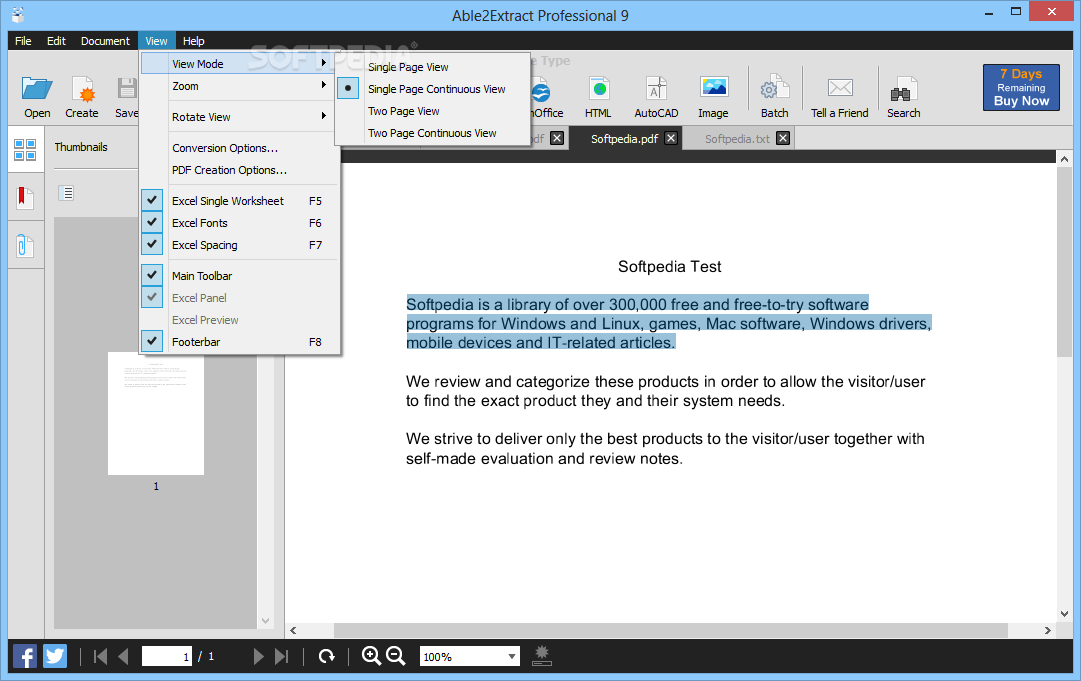
Task: Toggle the Excel Panel entry
Action: [240, 298]
